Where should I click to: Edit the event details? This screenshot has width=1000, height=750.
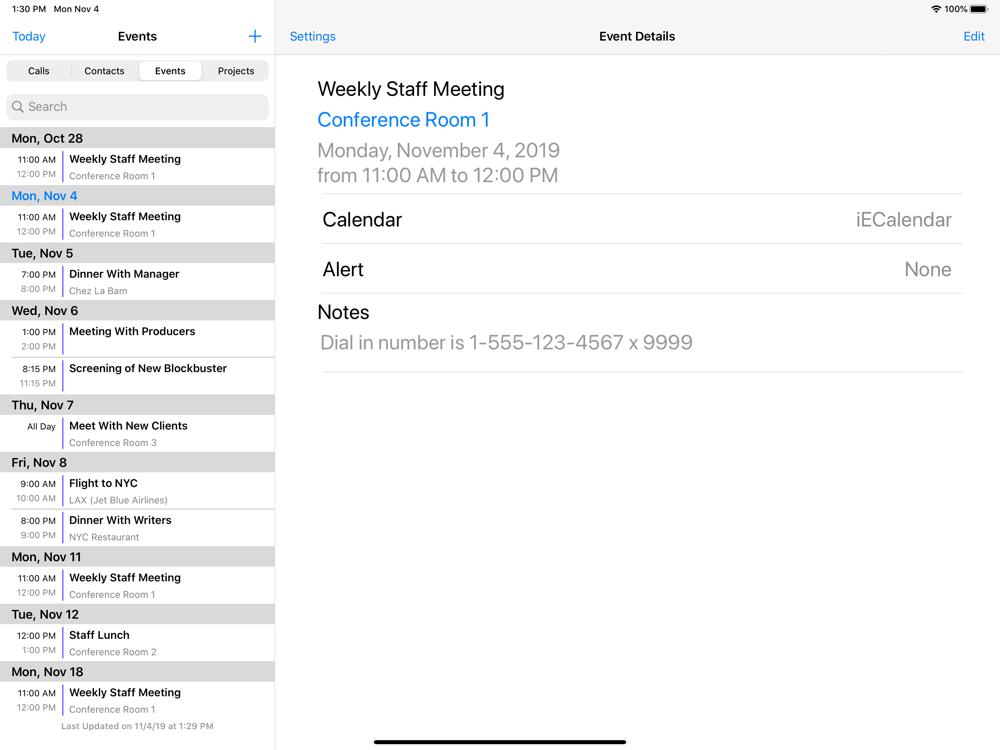[x=973, y=37]
